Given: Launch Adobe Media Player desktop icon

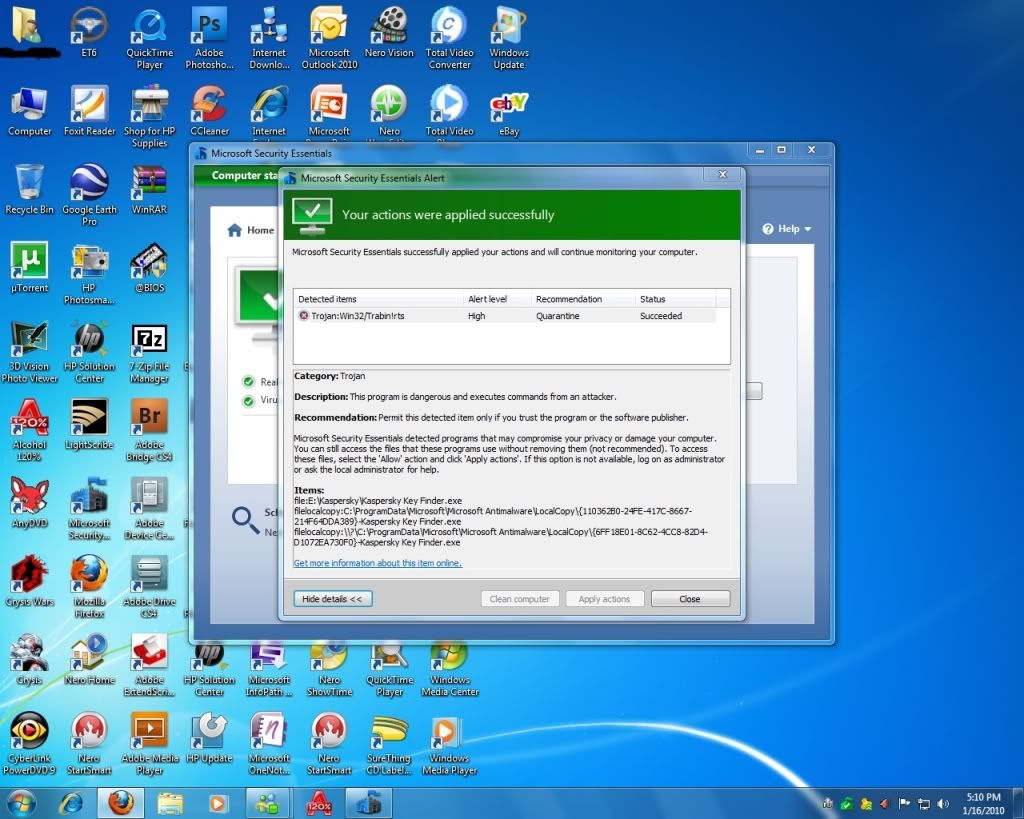Looking at the screenshot, I should [x=150, y=743].
